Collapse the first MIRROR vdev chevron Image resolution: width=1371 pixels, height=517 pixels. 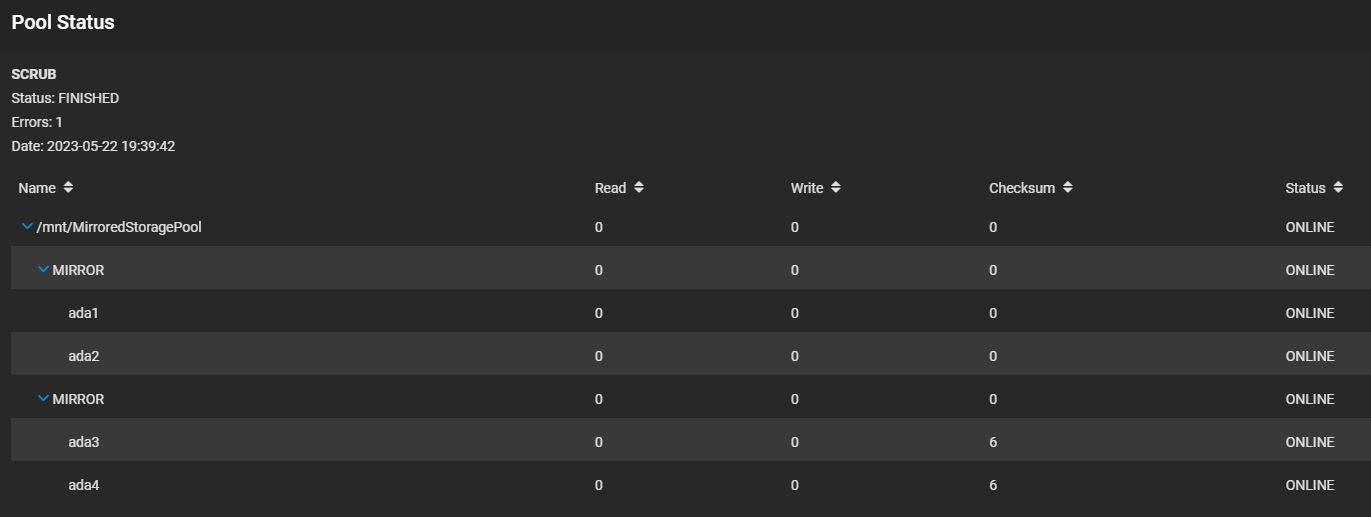coord(43,270)
